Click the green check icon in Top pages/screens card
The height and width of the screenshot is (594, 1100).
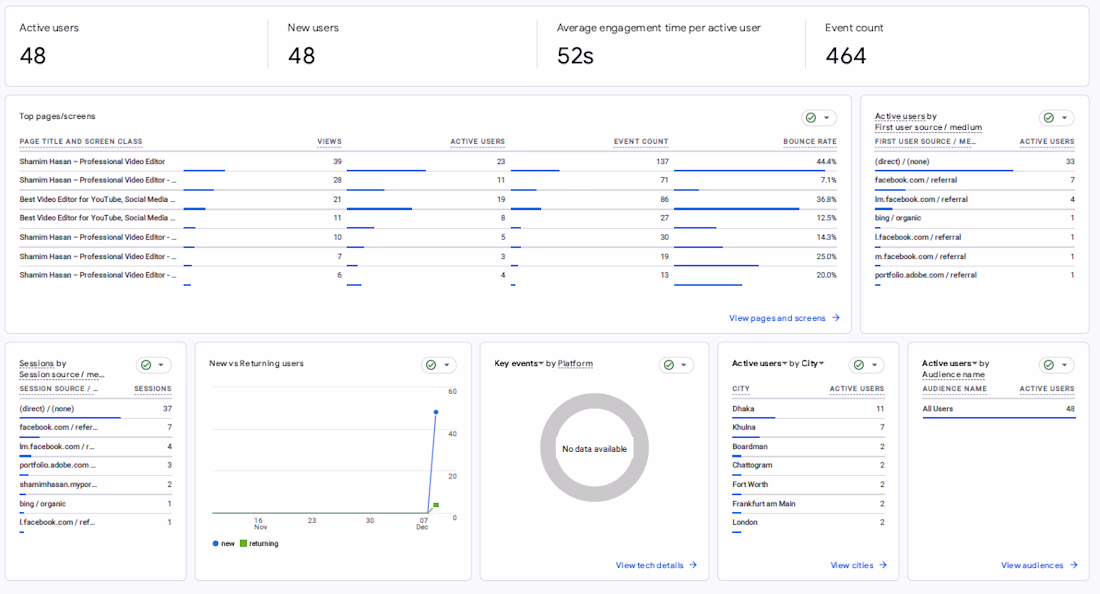pyautogui.click(x=811, y=118)
